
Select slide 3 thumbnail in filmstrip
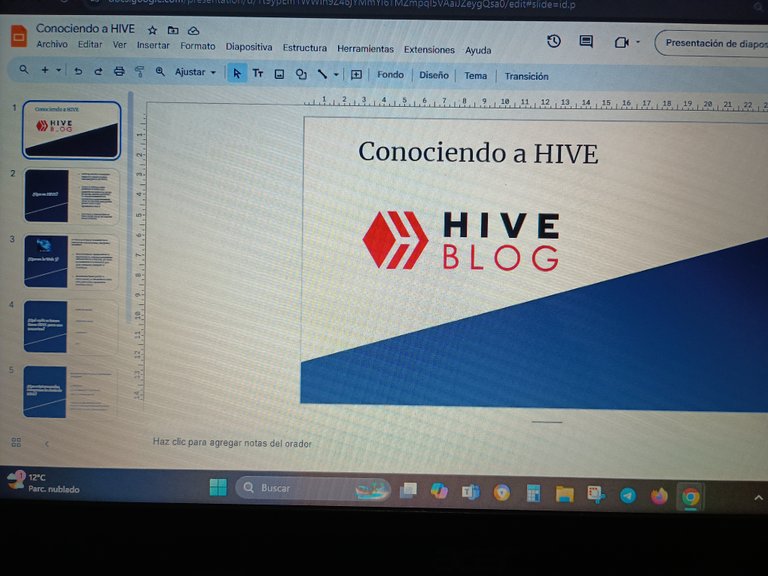(72, 262)
